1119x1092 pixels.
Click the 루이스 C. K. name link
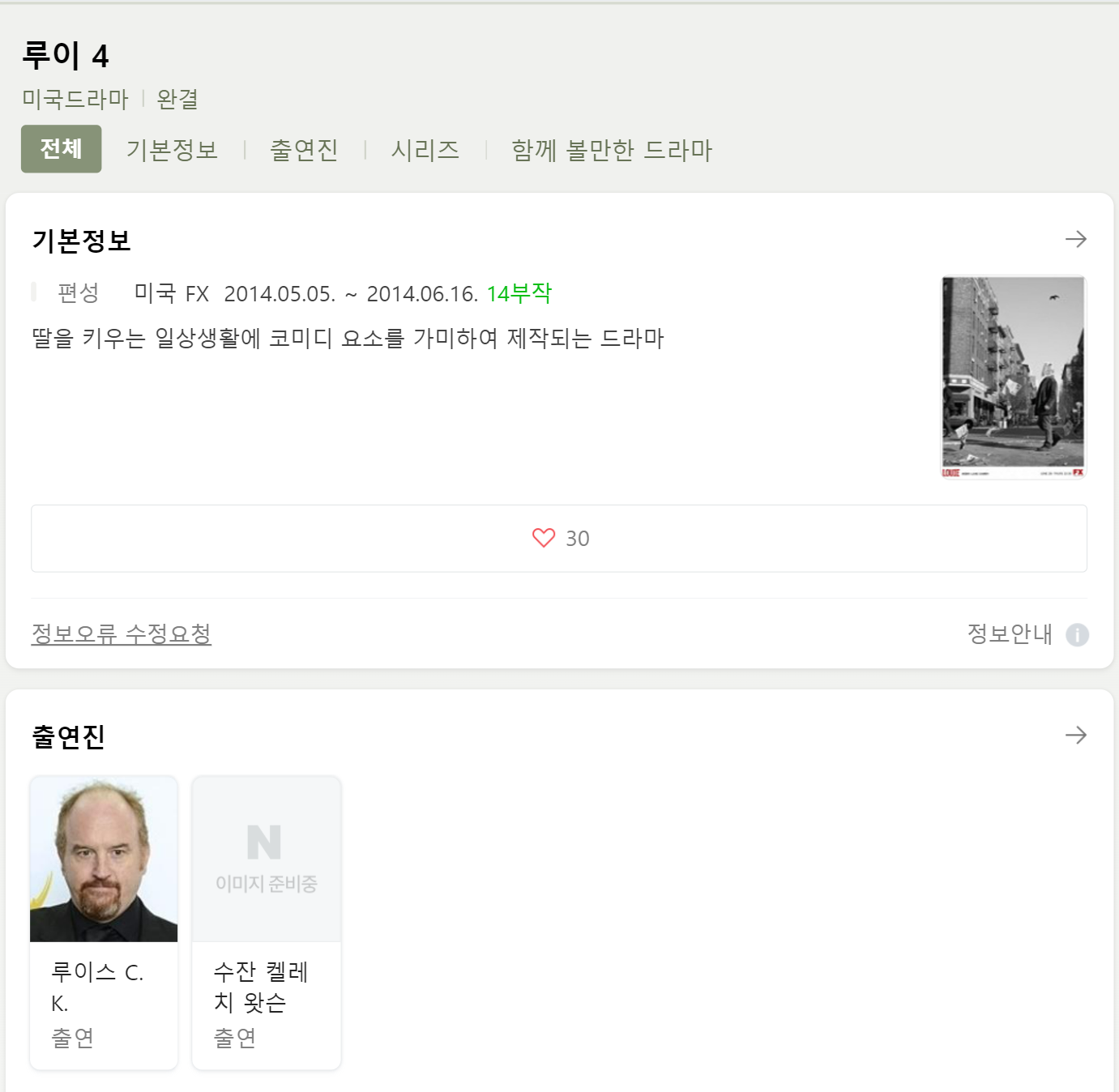97,987
